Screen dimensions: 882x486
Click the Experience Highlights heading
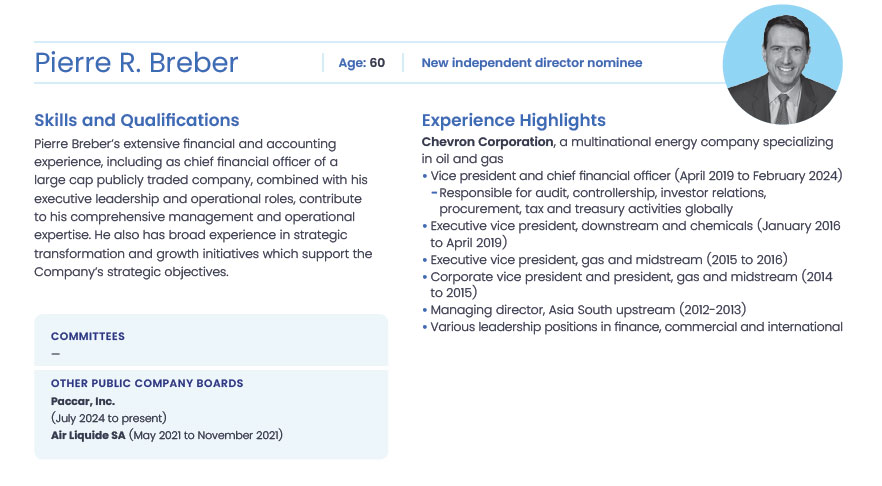pyautogui.click(x=513, y=121)
